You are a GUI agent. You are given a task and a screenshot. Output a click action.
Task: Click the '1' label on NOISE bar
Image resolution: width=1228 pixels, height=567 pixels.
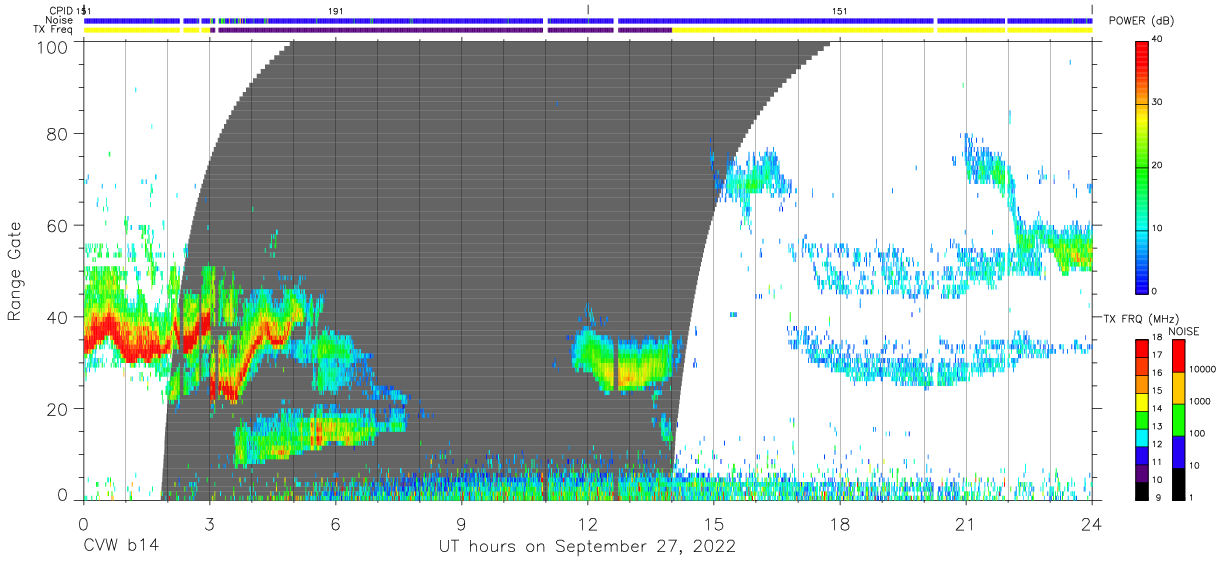[x=1191, y=497]
